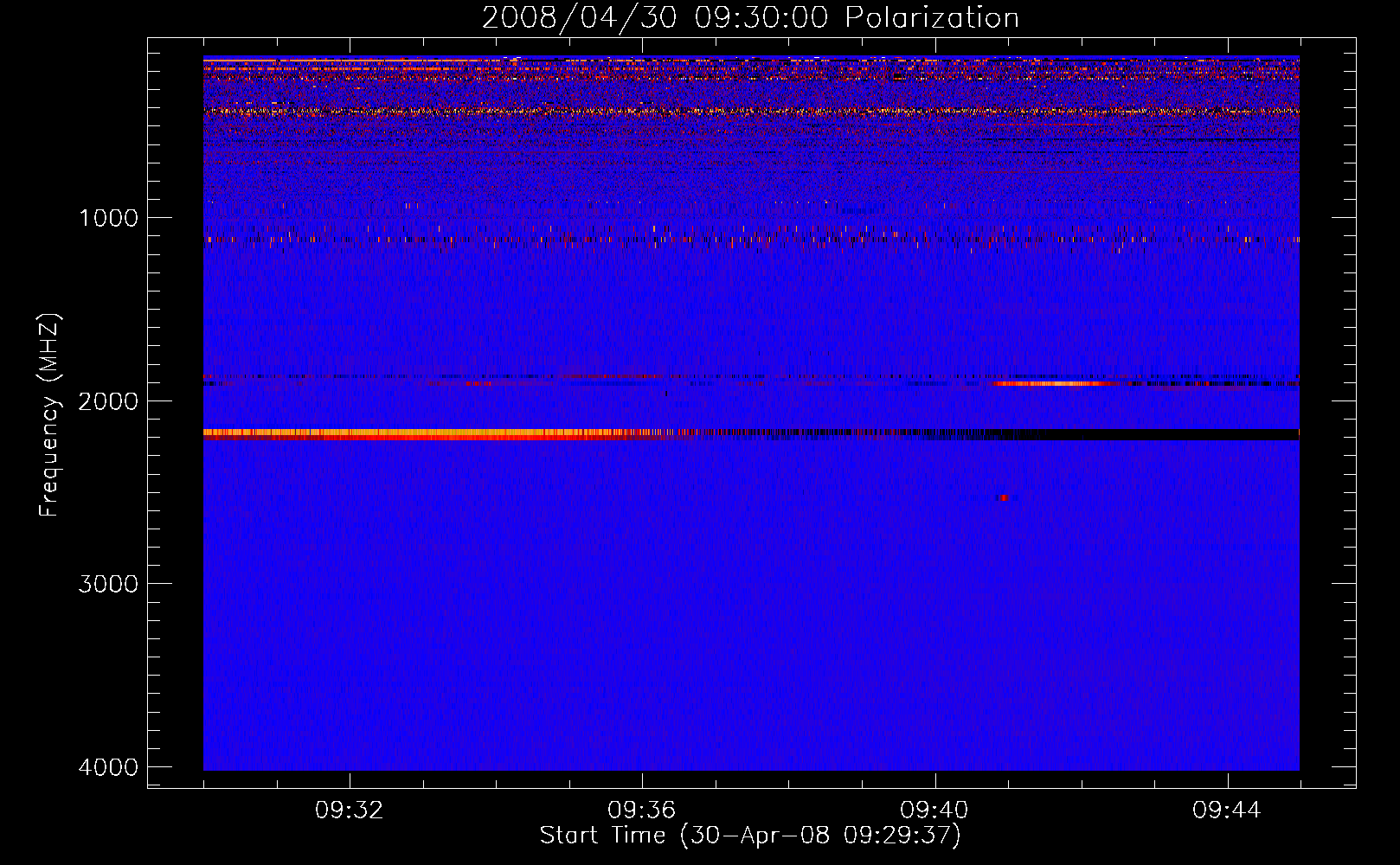
Task: Click the 09:36 time axis label
Action: click(641, 811)
